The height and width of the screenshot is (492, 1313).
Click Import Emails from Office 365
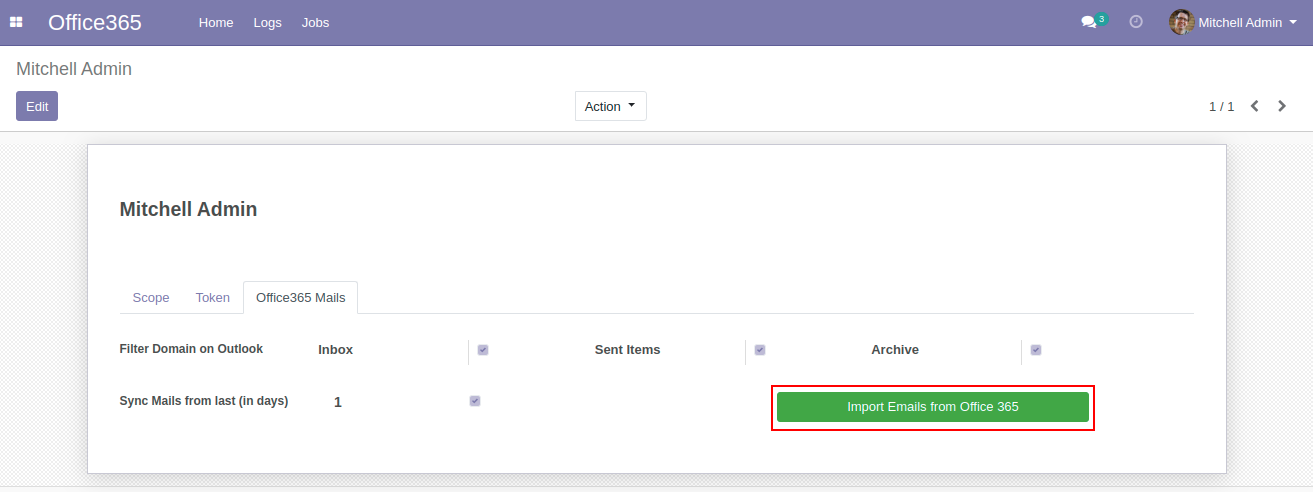click(933, 407)
